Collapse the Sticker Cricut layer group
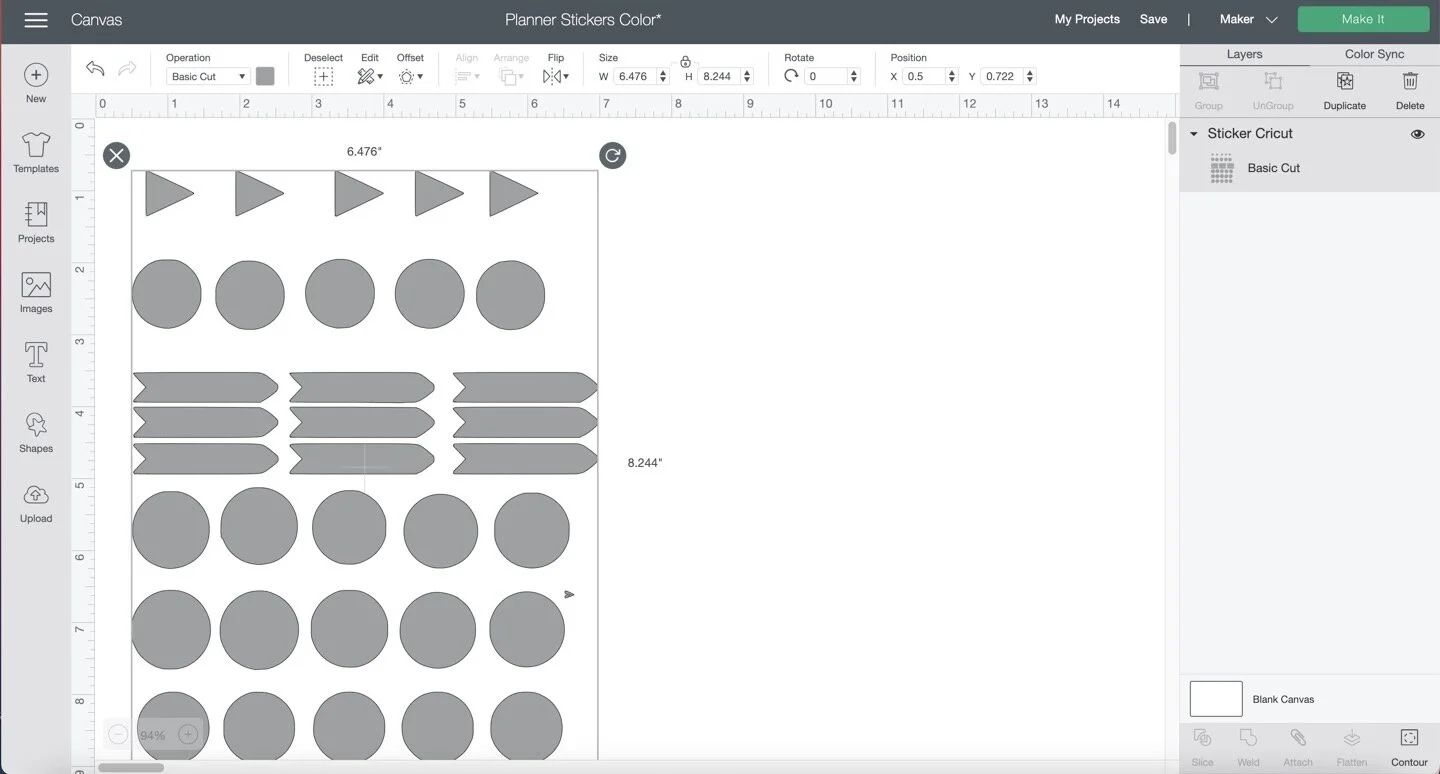Screen dimensions: 1440x774 (x=1193, y=134)
